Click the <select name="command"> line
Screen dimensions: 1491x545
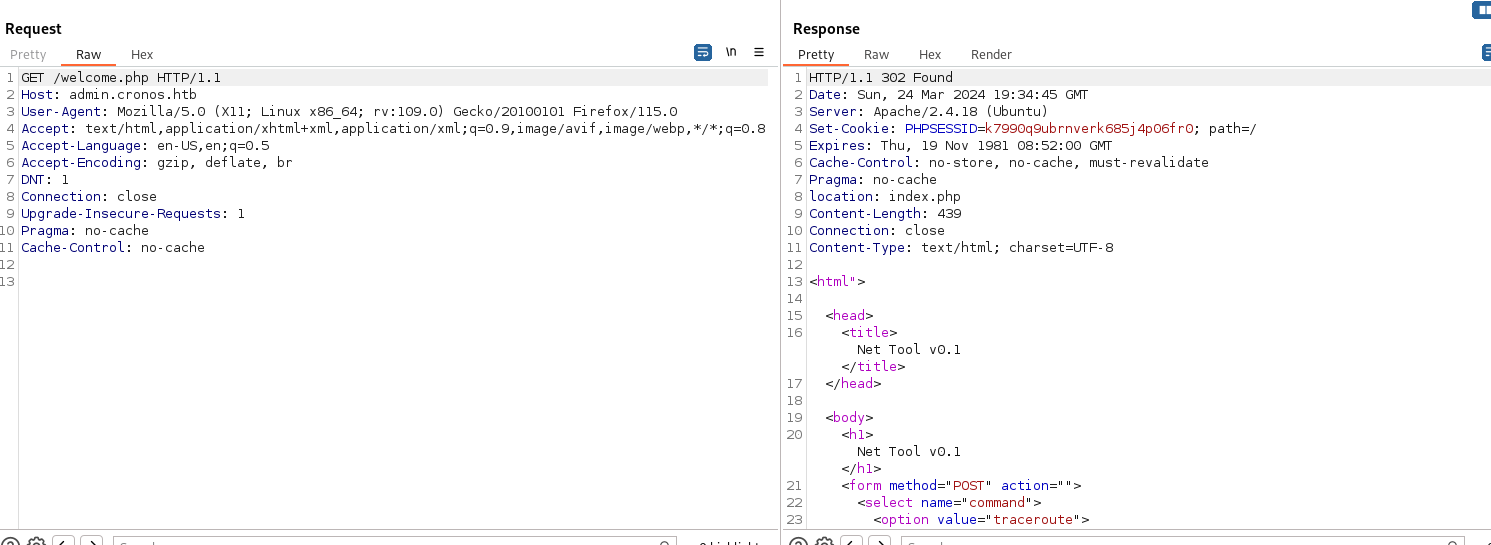coord(949,503)
